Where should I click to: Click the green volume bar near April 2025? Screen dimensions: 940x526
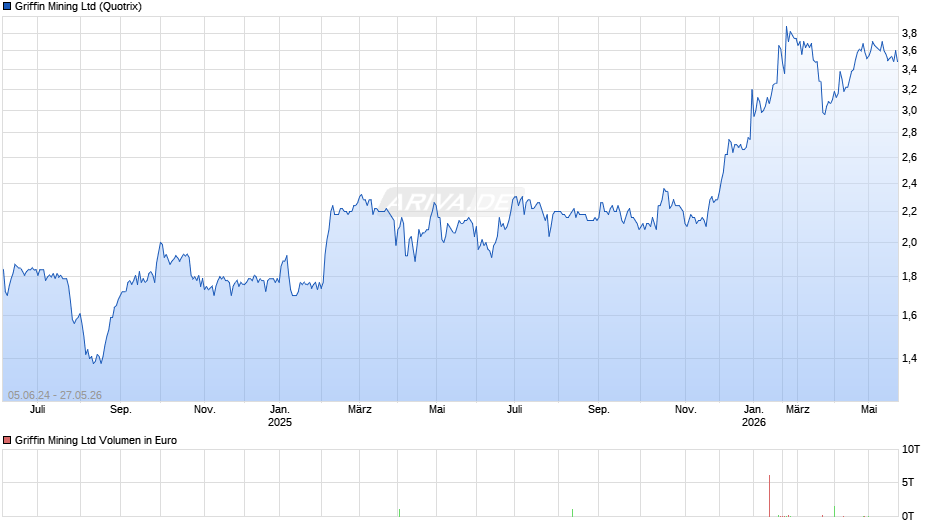point(399,513)
